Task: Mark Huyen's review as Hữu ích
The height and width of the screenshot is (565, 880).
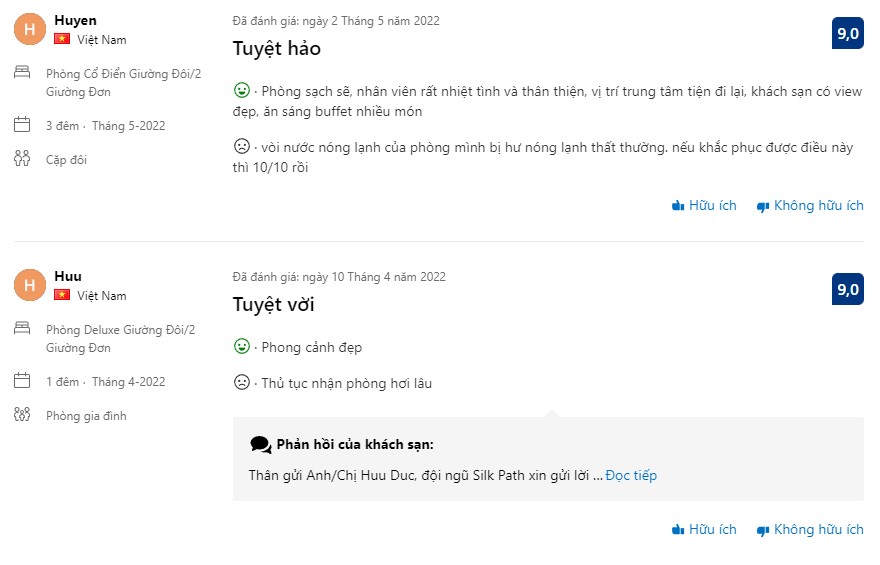Action: point(704,205)
